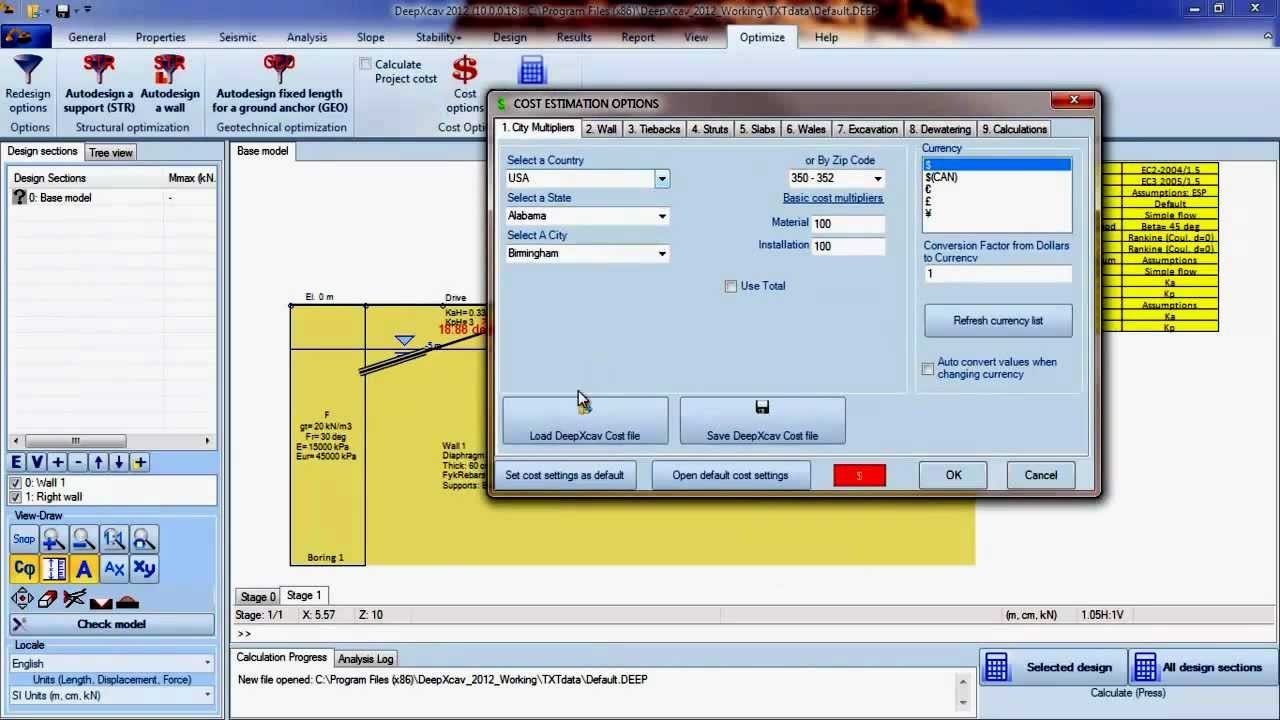Viewport: 1280px width, 720px height.
Task: Switch to Analysis Log tab
Action: tap(365, 659)
